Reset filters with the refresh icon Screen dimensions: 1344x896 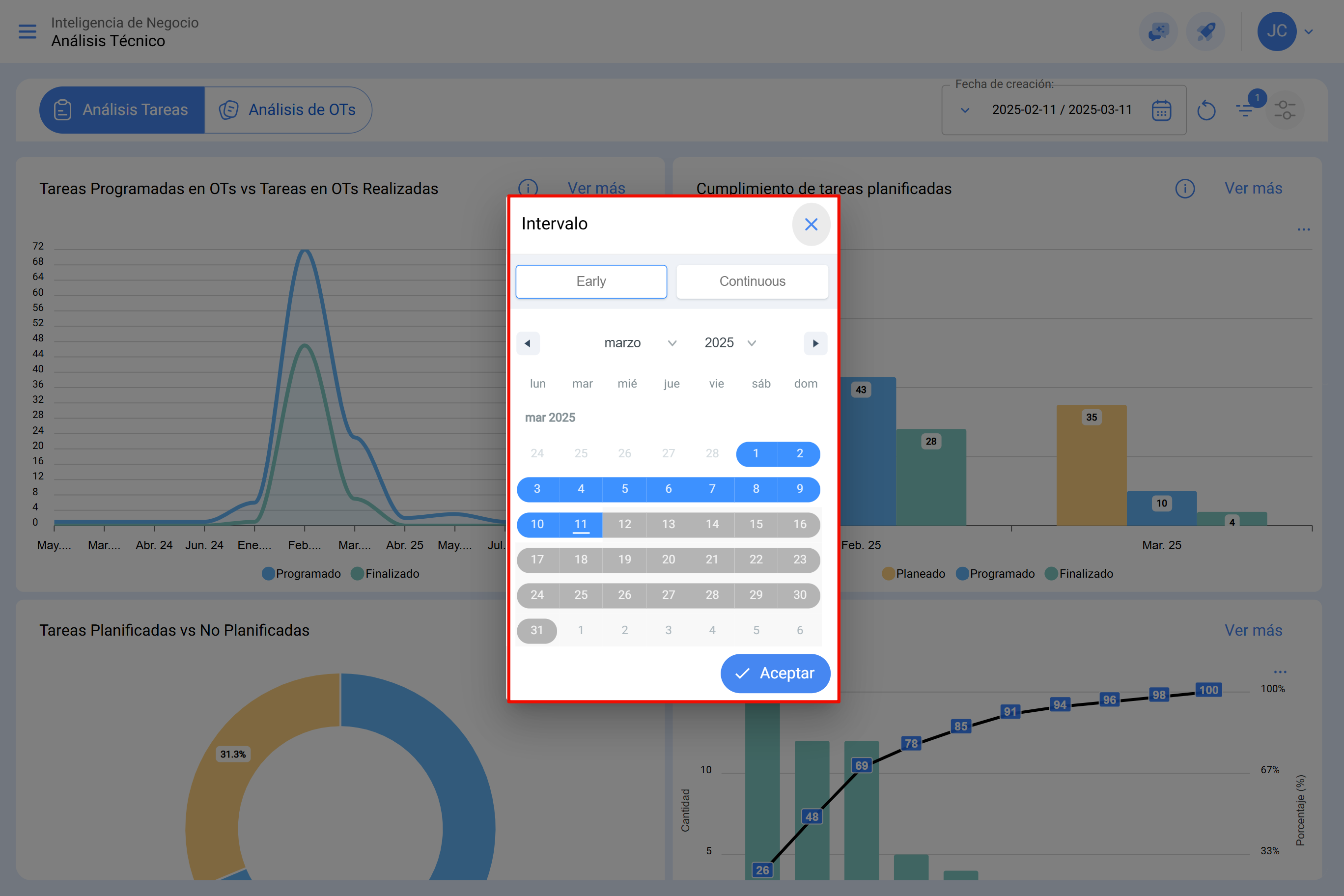pos(1206,111)
